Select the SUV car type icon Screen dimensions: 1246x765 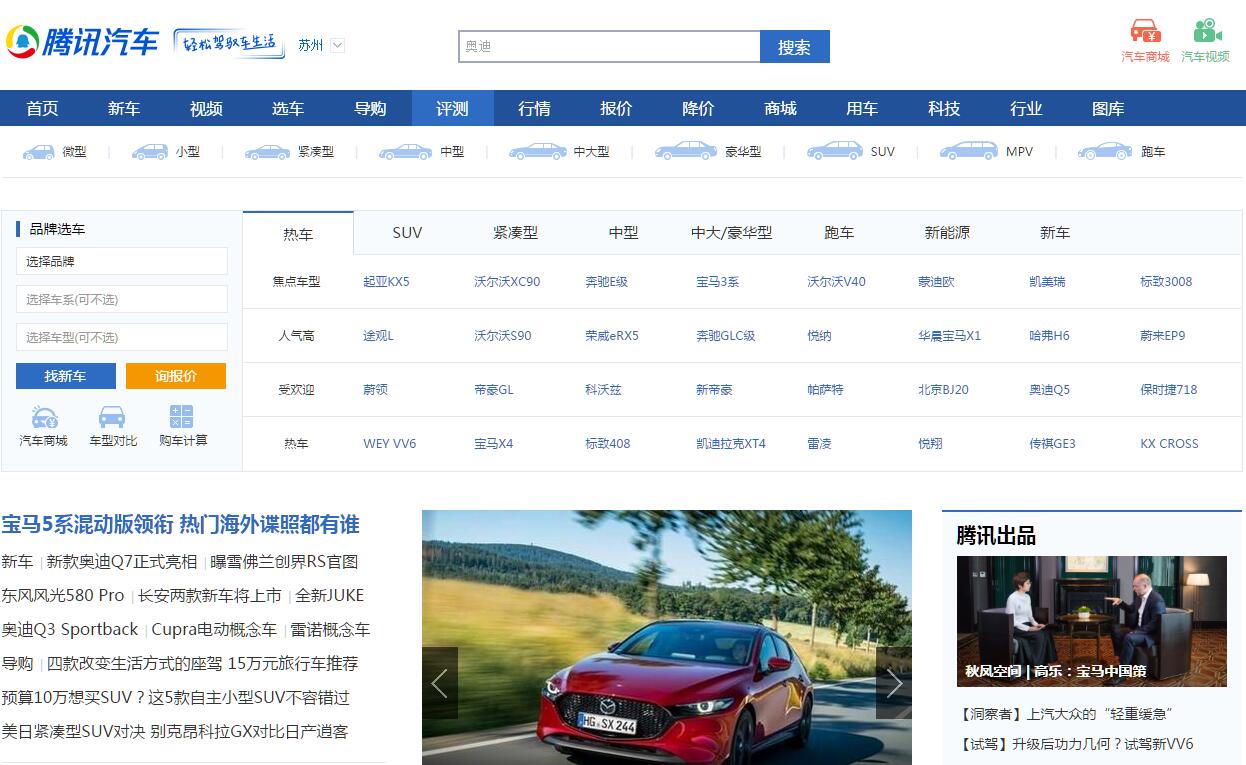coord(834,151)
